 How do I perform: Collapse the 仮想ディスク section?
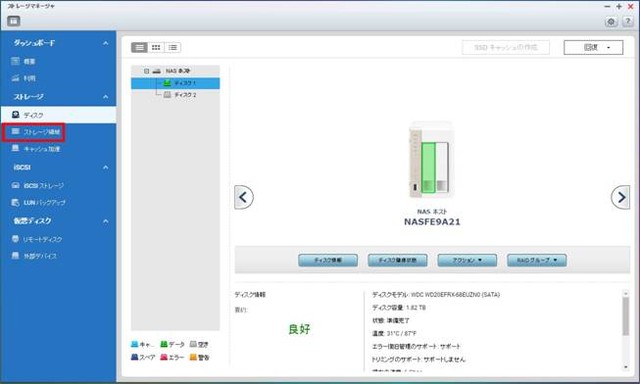click(x=106, y=221)
